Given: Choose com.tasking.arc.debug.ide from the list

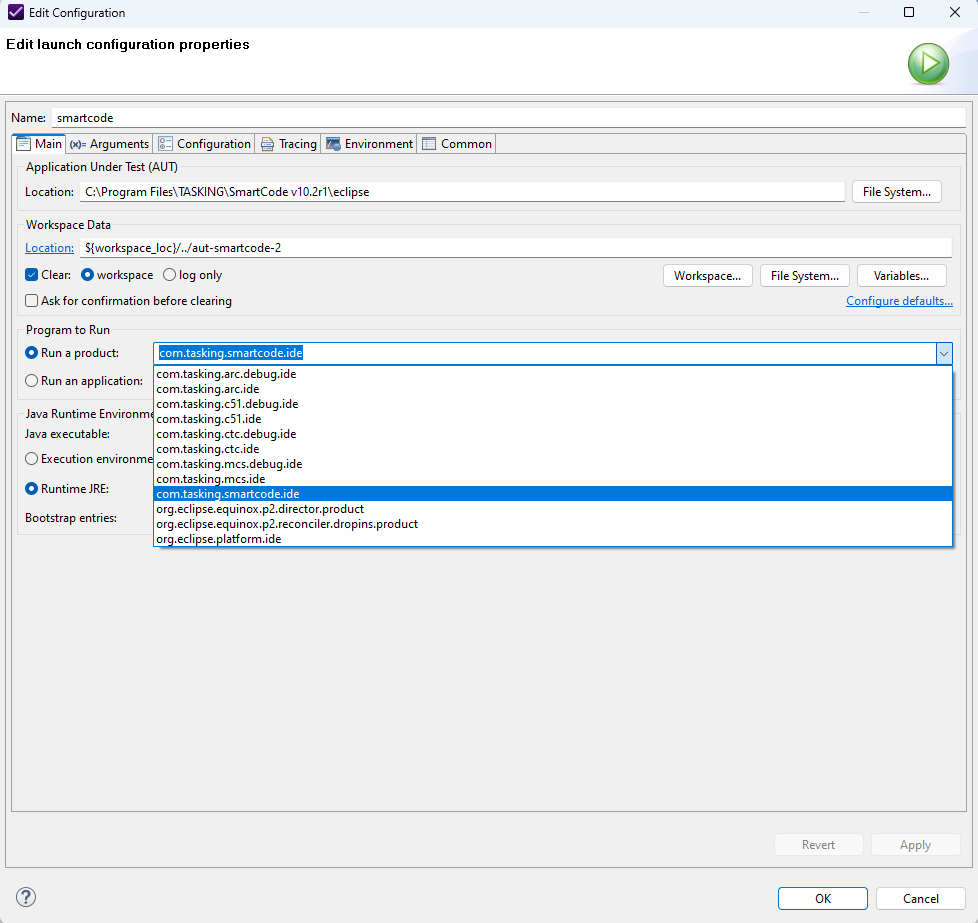Looking at the screenshot, I should click(553, 374).
